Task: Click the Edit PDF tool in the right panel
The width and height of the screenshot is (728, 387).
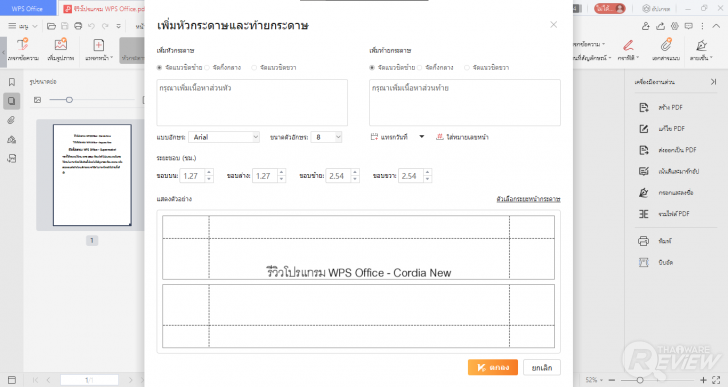Action: pyautogui.click(x=663, y=129)
